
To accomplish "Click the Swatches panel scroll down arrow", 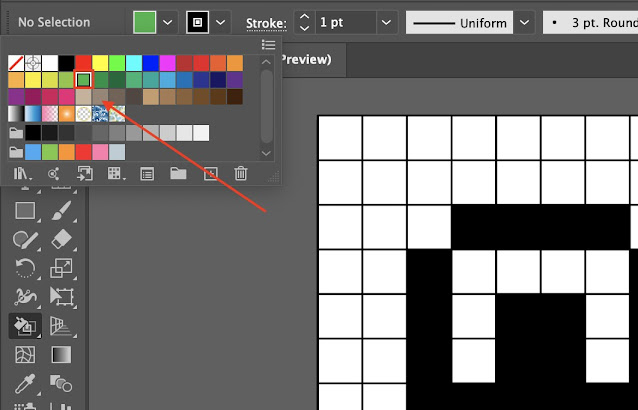I will click(266, 153).
